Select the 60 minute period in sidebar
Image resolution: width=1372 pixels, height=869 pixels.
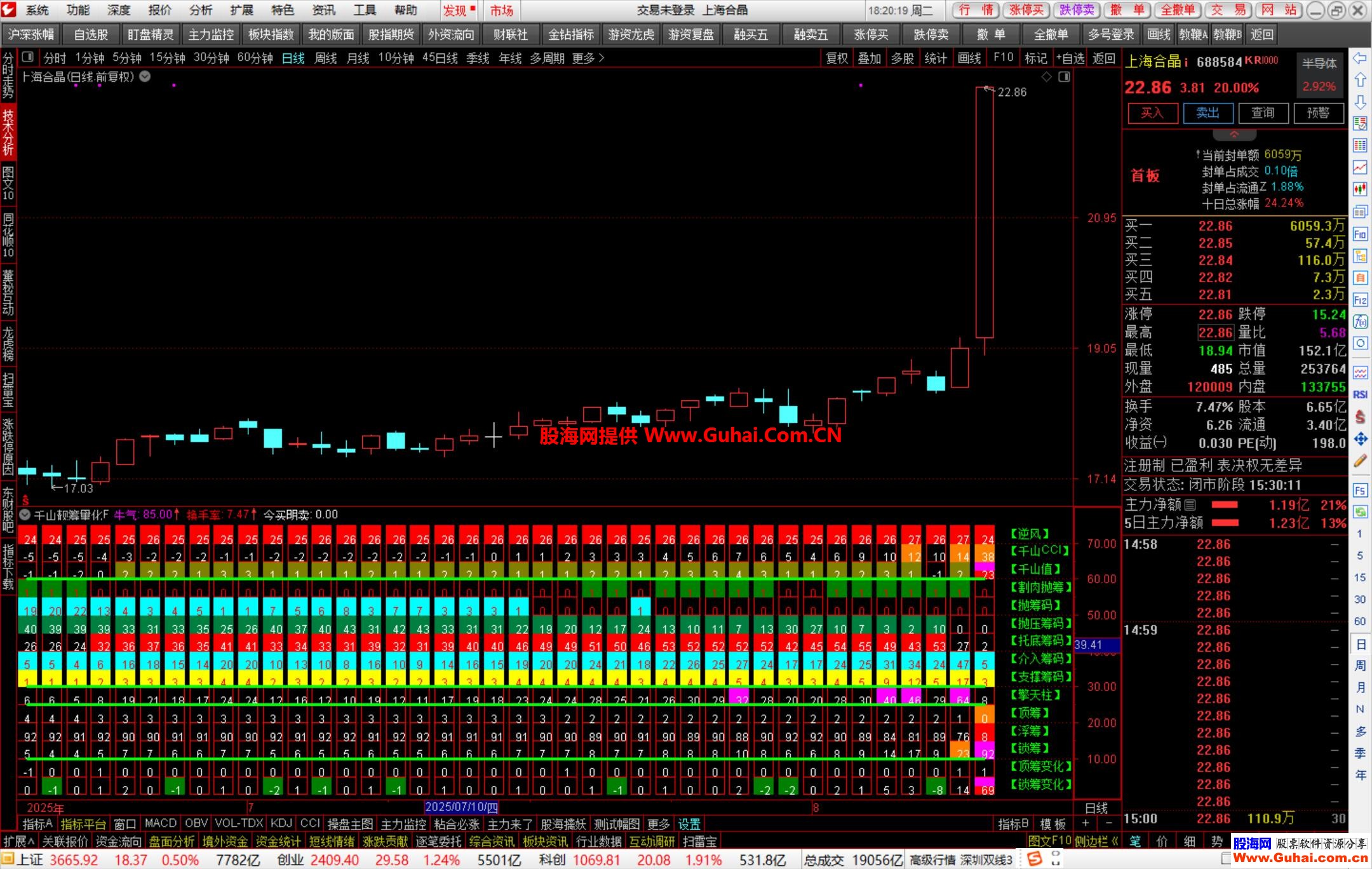pyautogui.click(x=1360, y=621)
